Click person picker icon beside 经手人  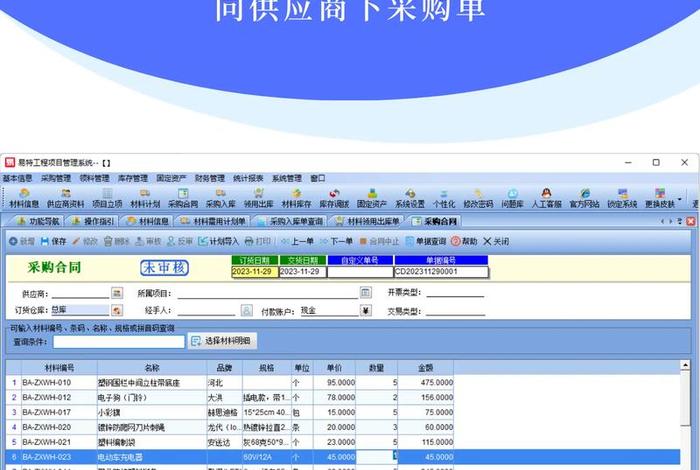[247, 310]
